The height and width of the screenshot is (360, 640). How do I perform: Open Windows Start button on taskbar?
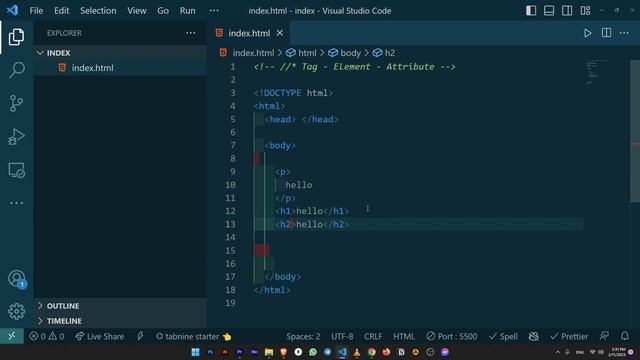tap(196, 352)
